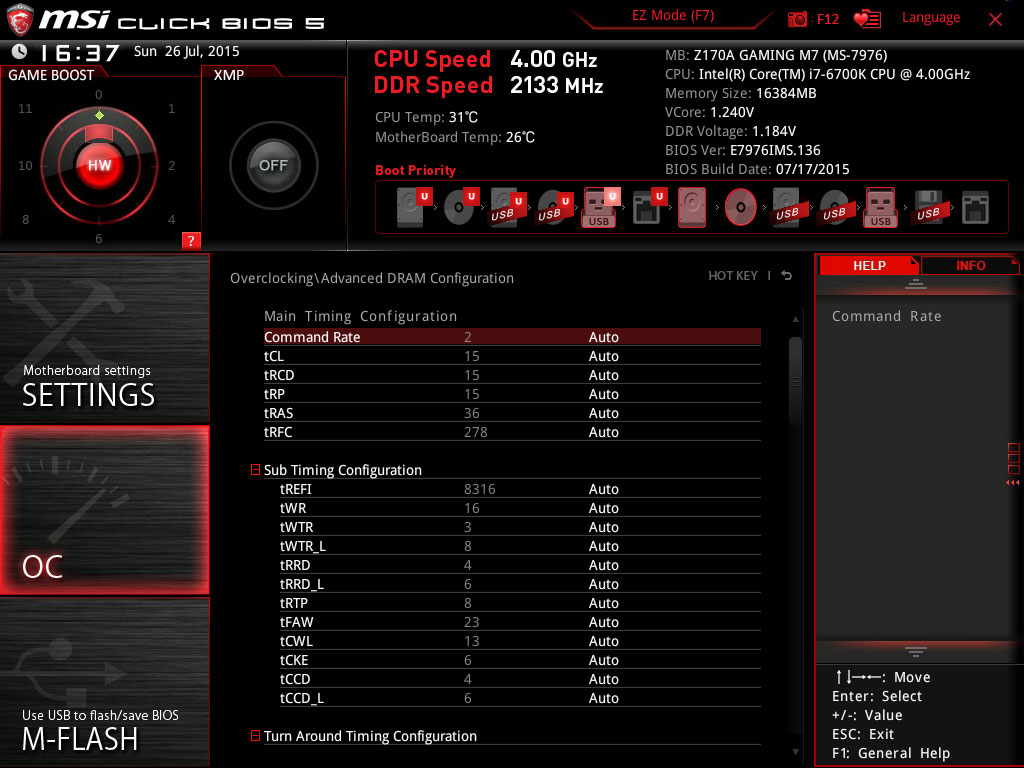1024x768 pixels.
Task: Select the tRRD timing row
Action: (520, 564)
